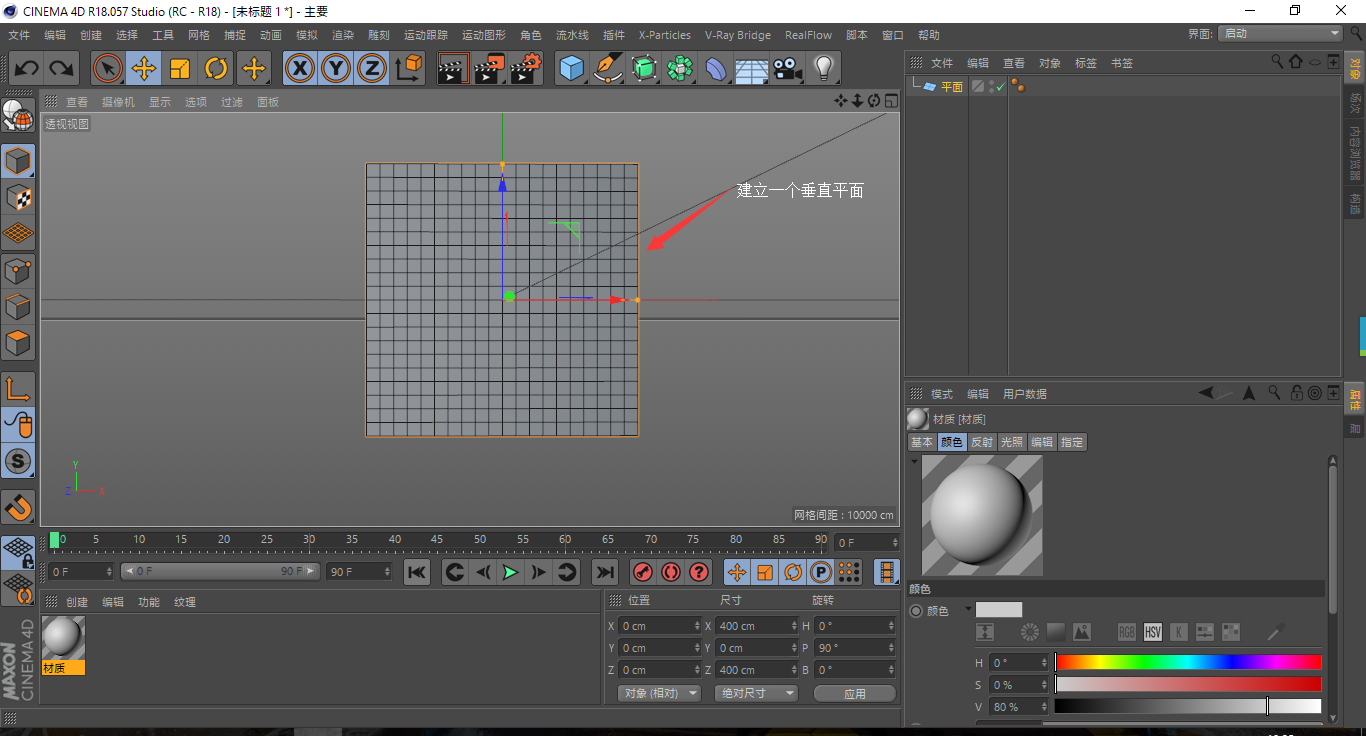Expand the color swatch disclosure triangle
1366x736 pixels.
tap(968, 609)
